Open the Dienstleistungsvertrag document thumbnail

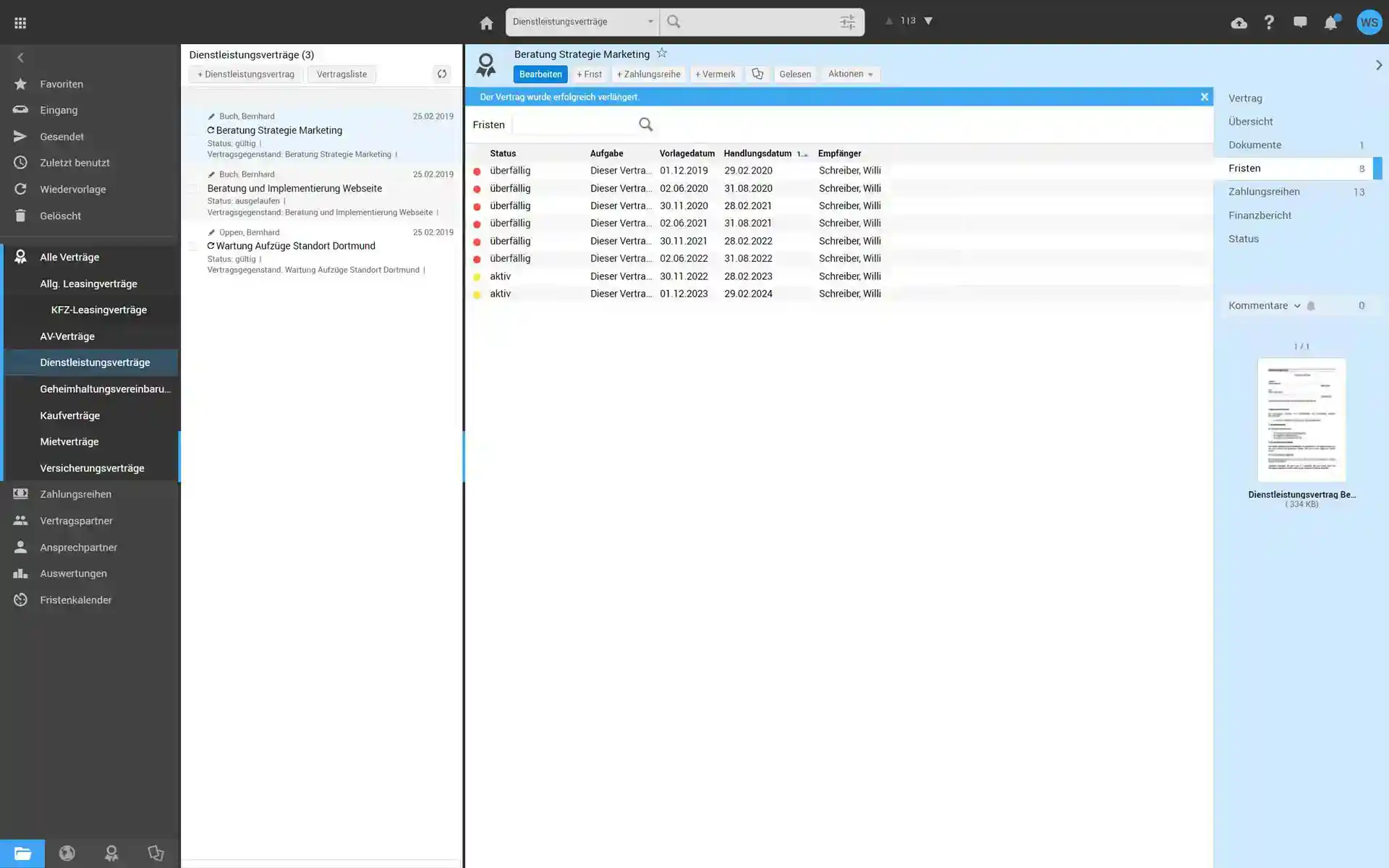[1301, 420]
